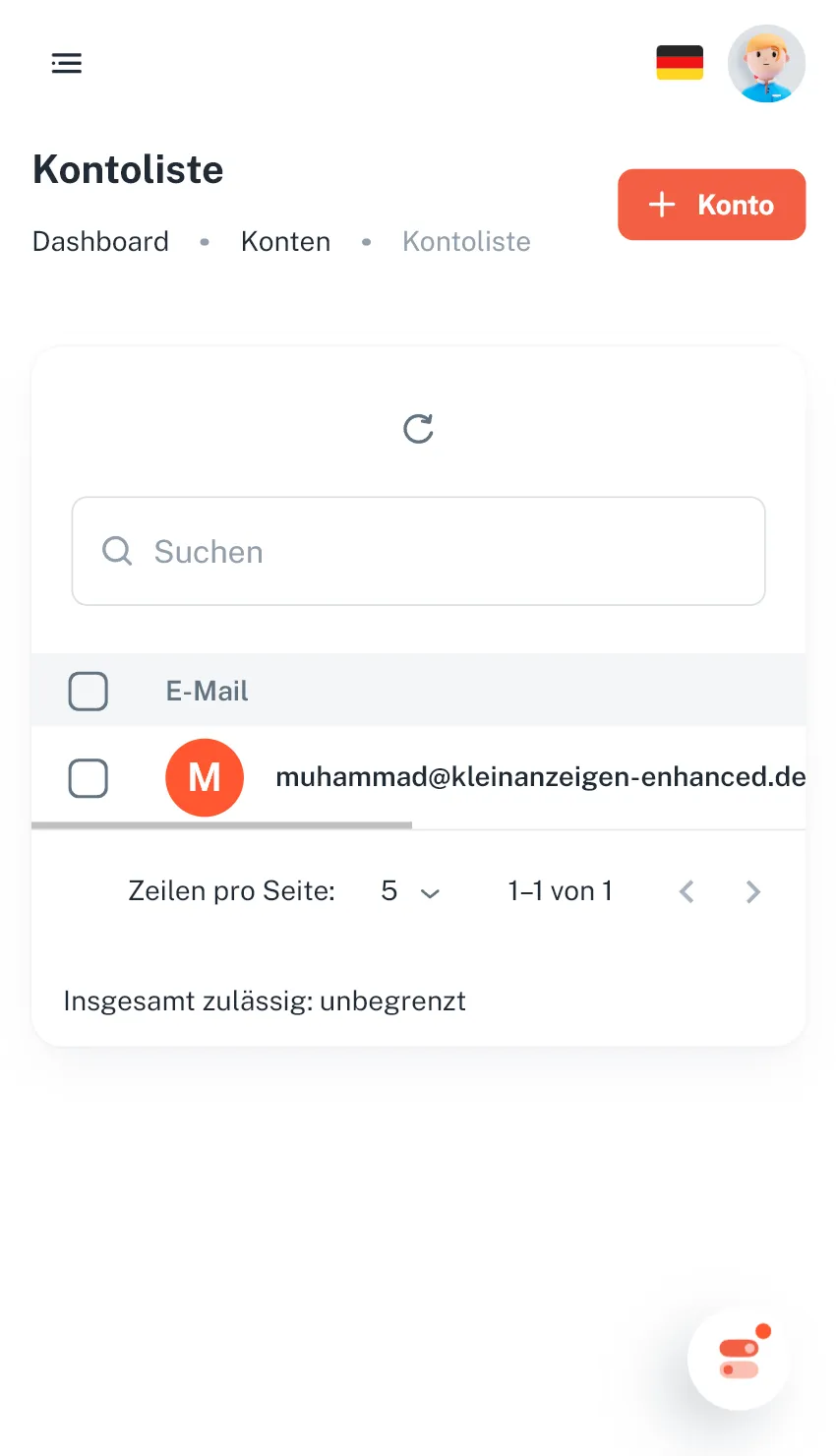Image resolution: width=836 pixels, height=1456 pixels.
Task: Go to previous page arrow
Action: point(687,891)
